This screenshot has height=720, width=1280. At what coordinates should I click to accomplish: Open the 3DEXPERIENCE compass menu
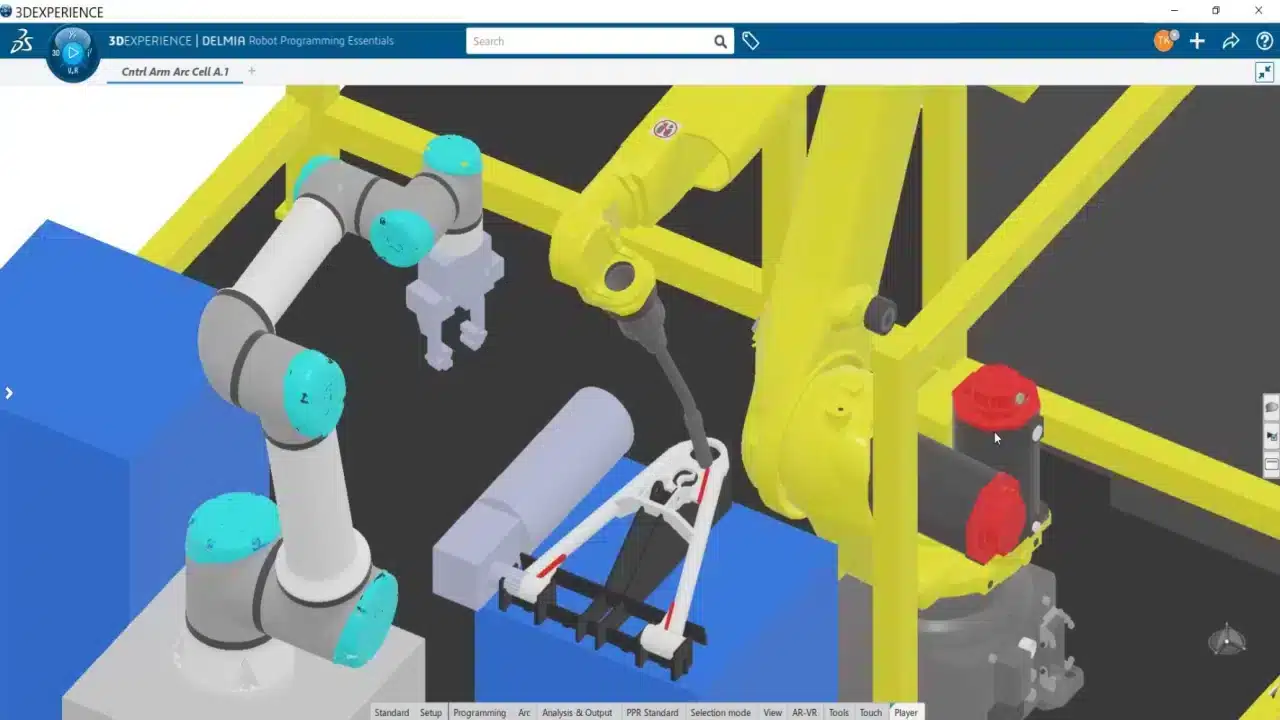click(22, 41)
